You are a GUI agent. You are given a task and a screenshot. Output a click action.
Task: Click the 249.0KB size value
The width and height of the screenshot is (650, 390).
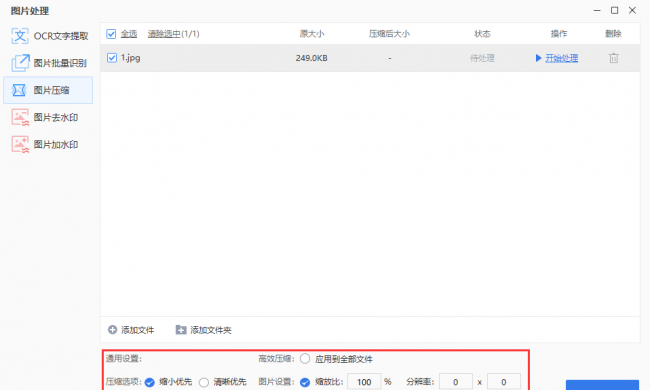click(x=312, y=58)
